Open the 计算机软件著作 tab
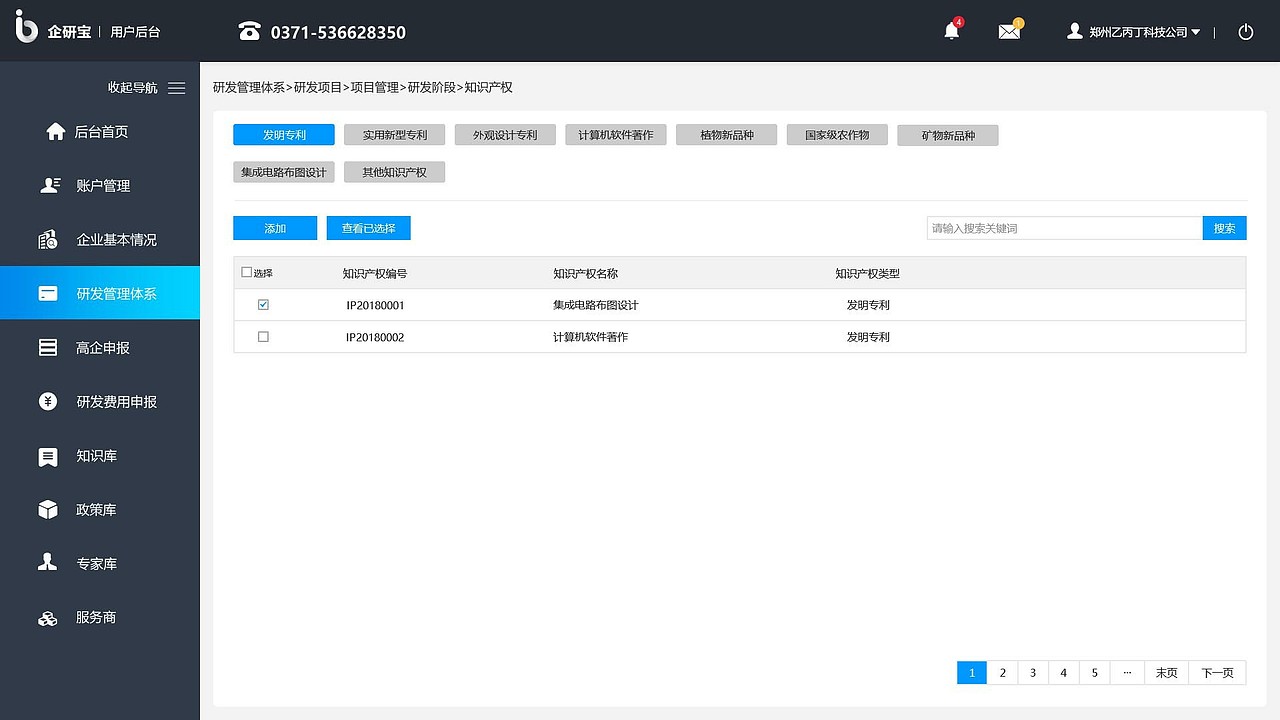The width and height of the screenshot is (1280, 720). pyautogui.click(x=616, y=135)
